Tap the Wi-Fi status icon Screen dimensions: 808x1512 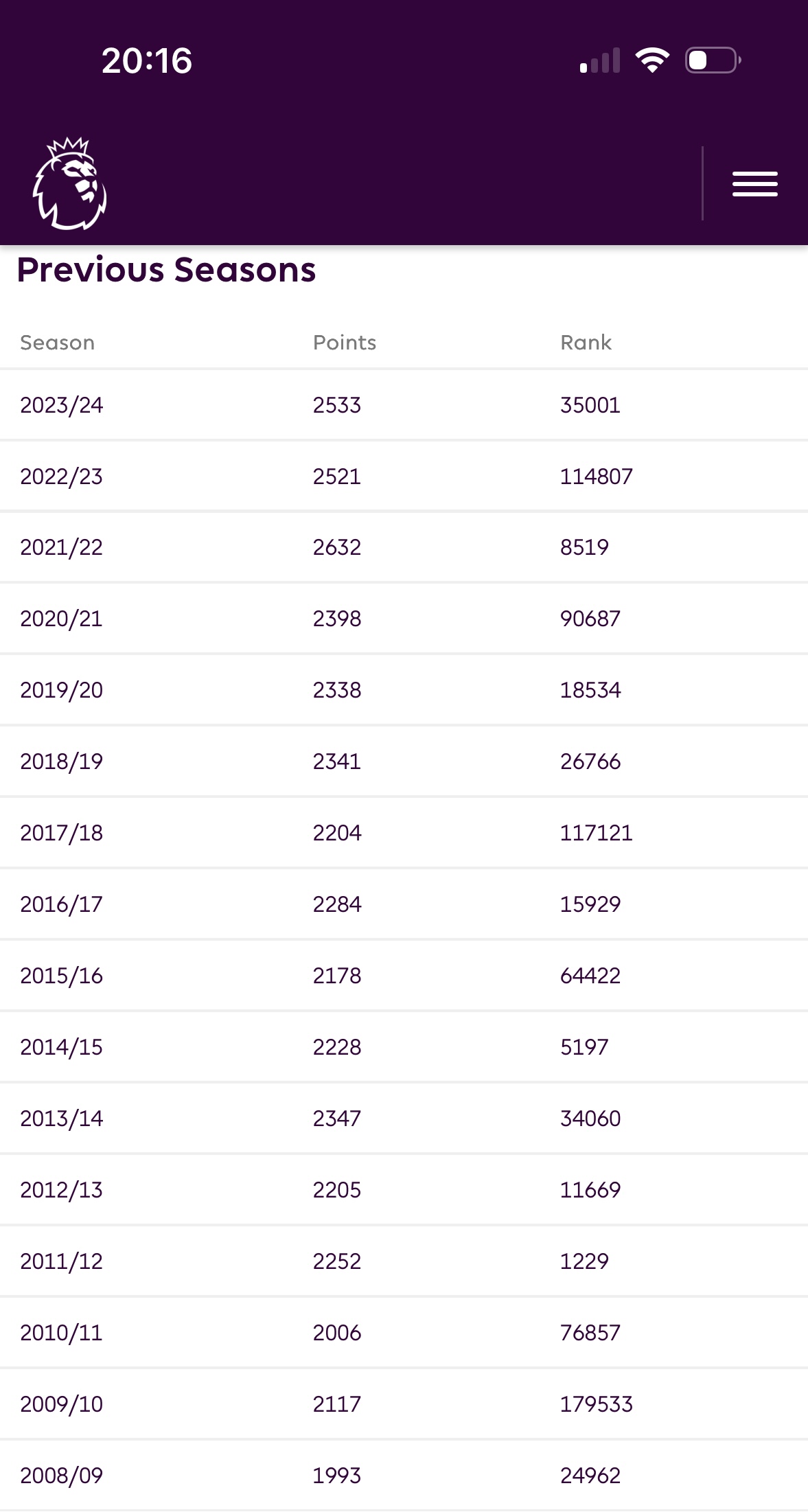point(652,60)
